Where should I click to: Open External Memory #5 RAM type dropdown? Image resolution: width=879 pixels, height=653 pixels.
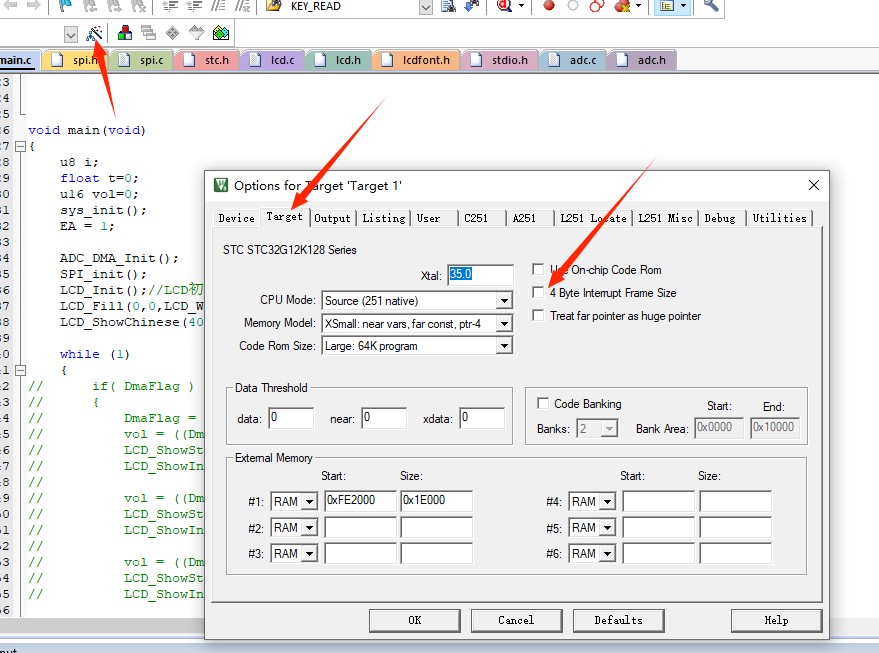click(x=608, y=527)
